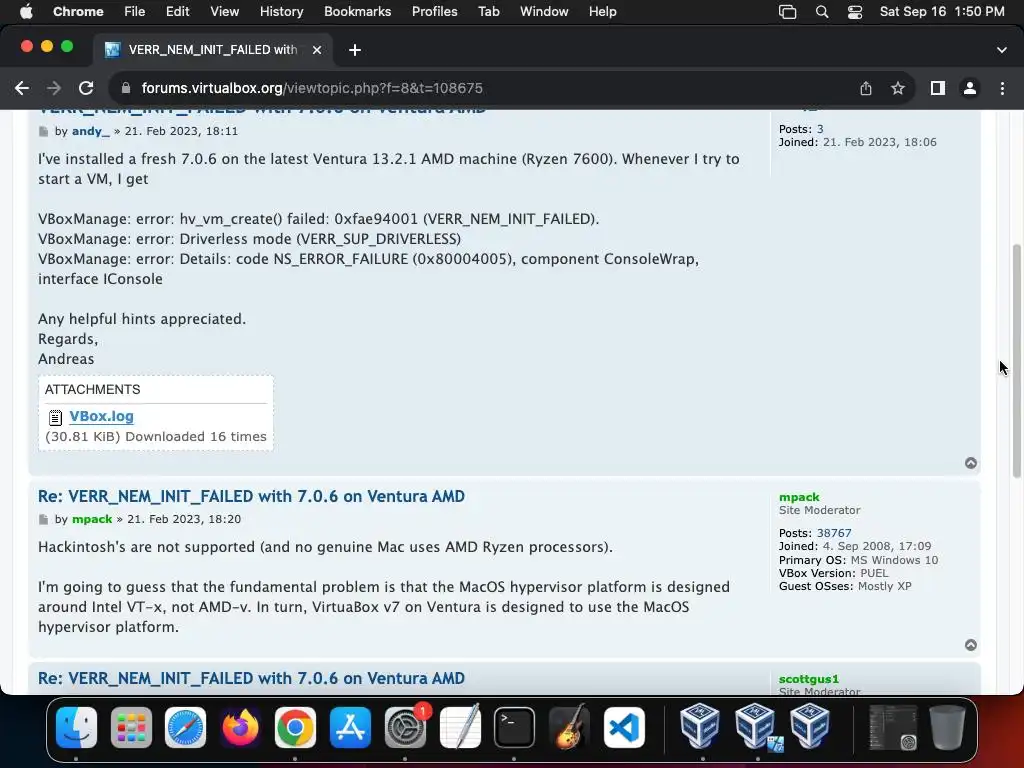
Task: Click the post icon beside andy_'s byline
Action: [x=44, y=132]
